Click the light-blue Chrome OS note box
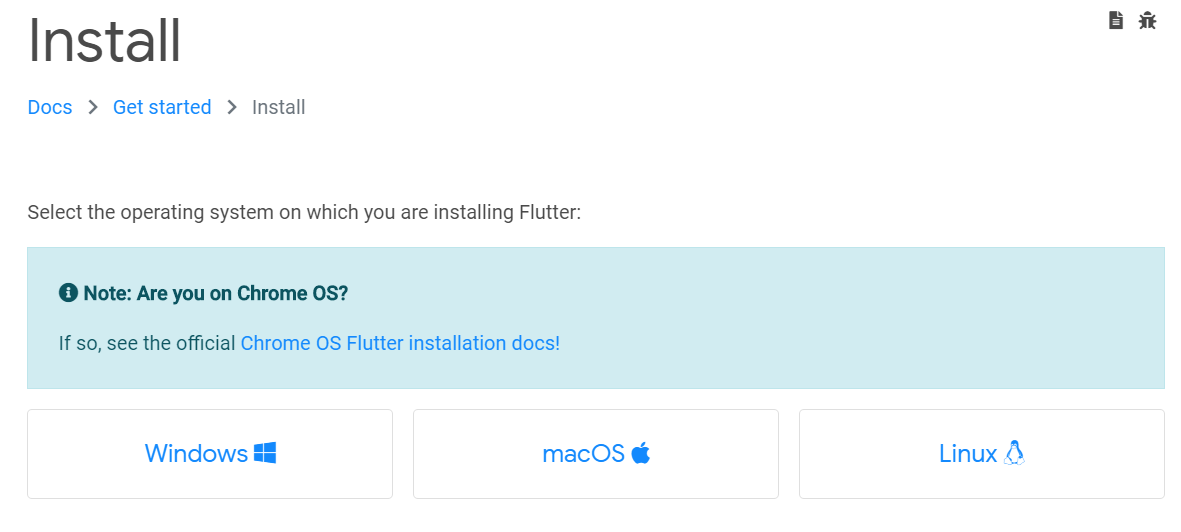 click(x=596, y=318)
